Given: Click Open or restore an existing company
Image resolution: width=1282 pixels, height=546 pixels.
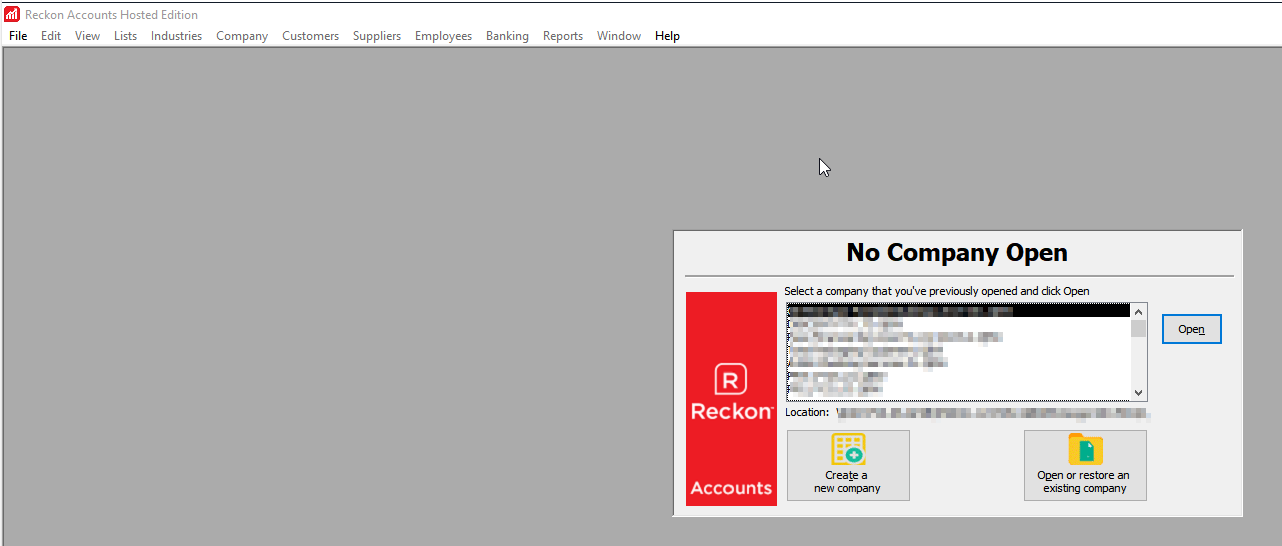Looking at the screenshot, I should [1085, 465].
